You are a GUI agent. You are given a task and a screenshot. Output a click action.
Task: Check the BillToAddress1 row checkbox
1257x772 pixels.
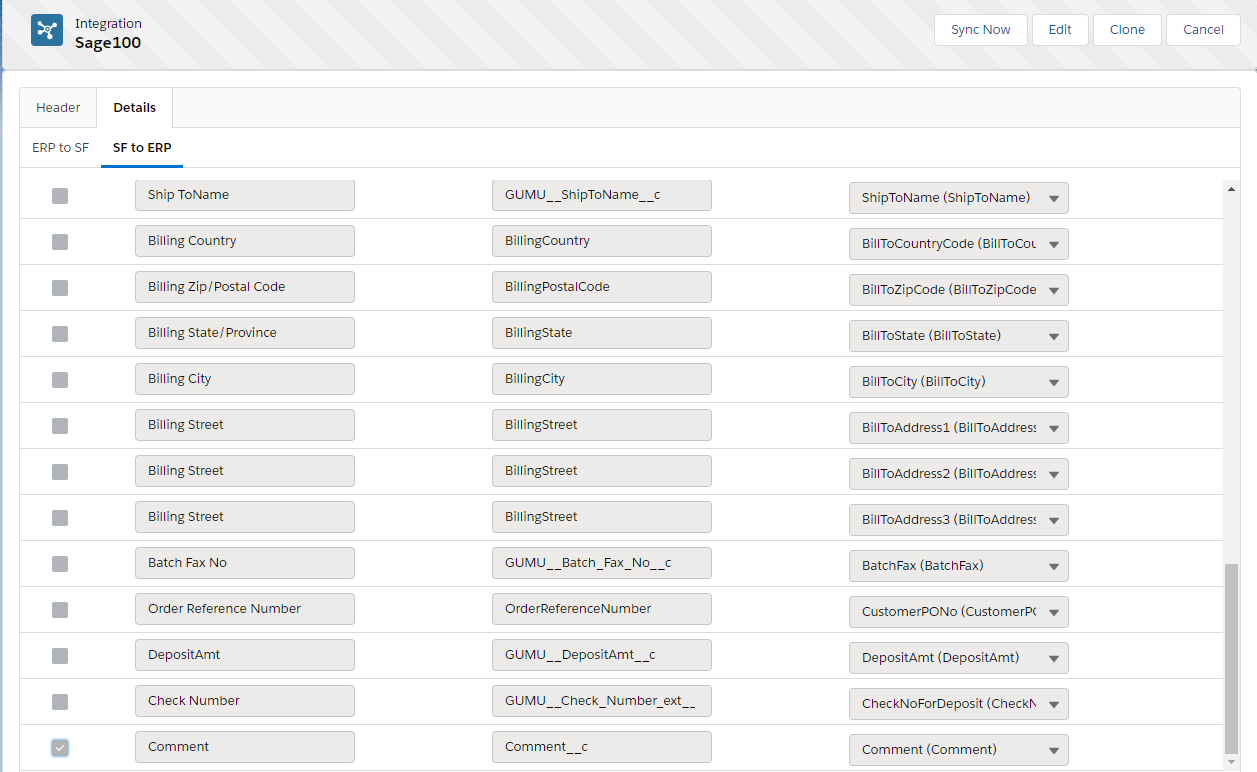[x=60, y=426]
